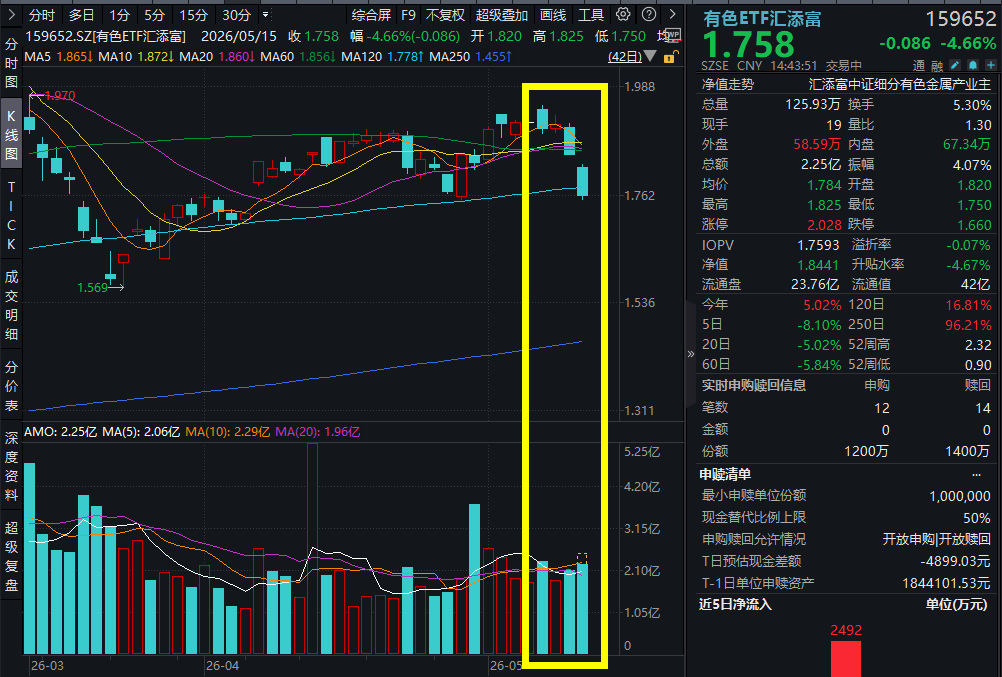Click the 超级叠加 overlay button
The image size is (1002, 677).
(x=502, y=15)
